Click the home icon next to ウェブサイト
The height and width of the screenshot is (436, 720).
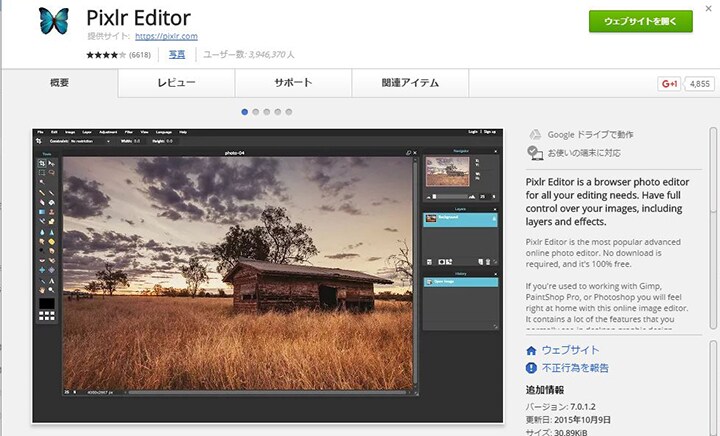pyautogui.click(x=531, y=351)
